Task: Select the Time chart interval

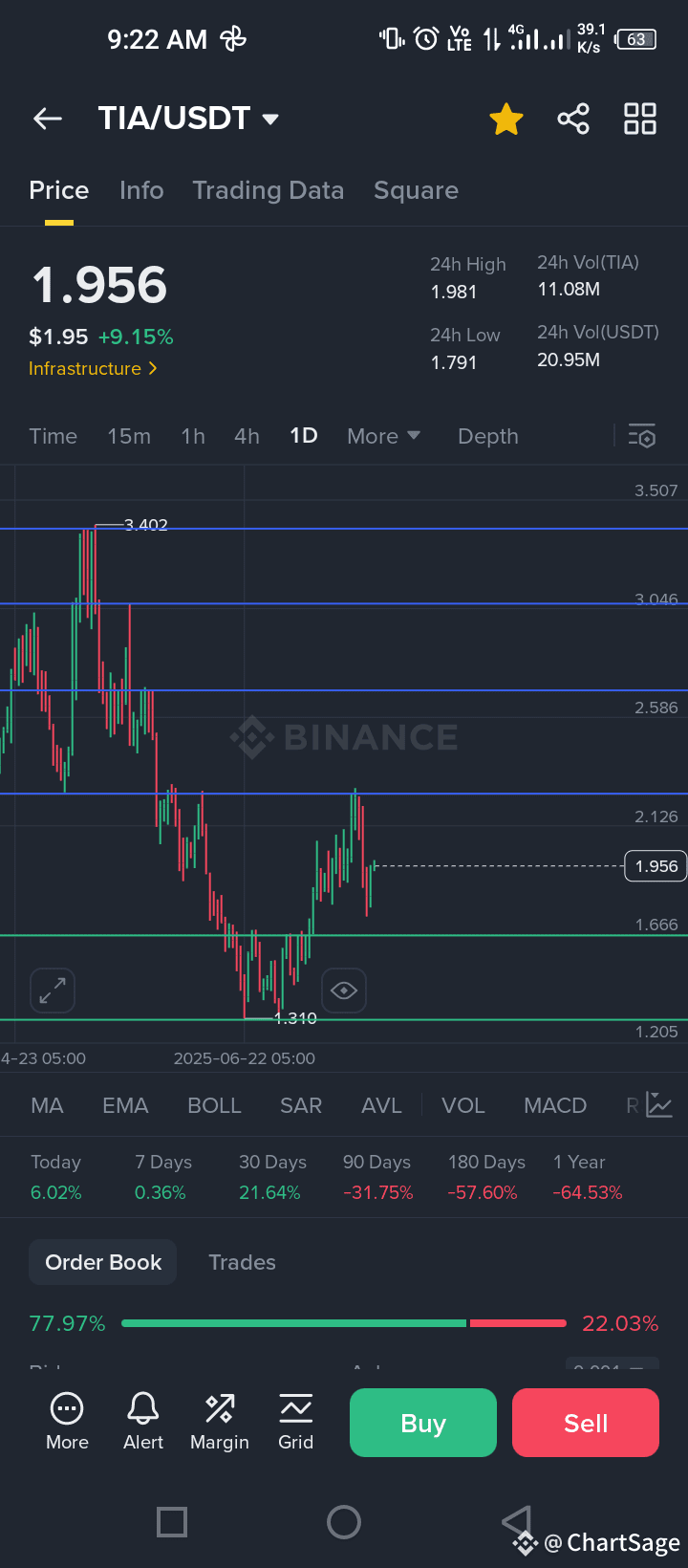Action: click(x=54, y=436)
